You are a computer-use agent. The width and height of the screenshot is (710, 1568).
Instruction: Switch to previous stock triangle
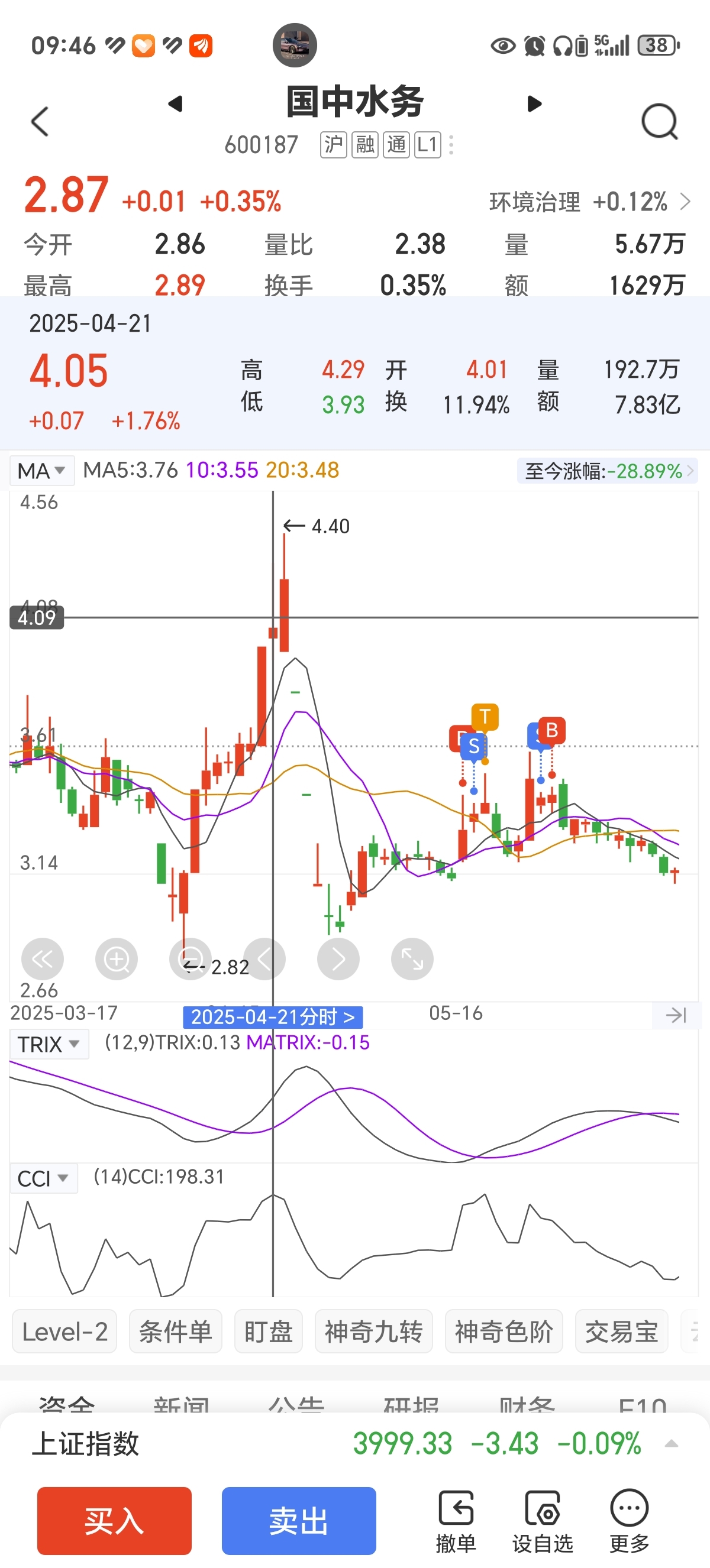pos(175,103)
